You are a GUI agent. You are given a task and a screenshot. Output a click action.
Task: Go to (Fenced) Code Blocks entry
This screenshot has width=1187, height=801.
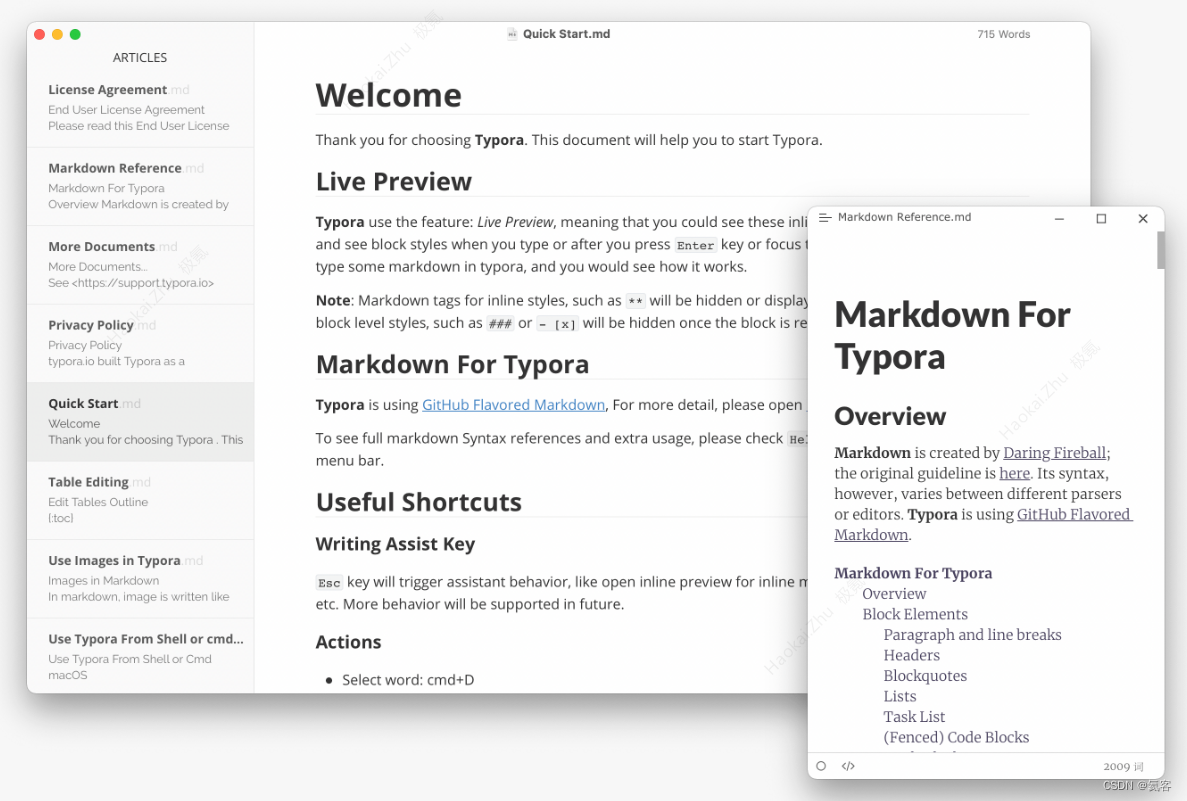[956, 737]
